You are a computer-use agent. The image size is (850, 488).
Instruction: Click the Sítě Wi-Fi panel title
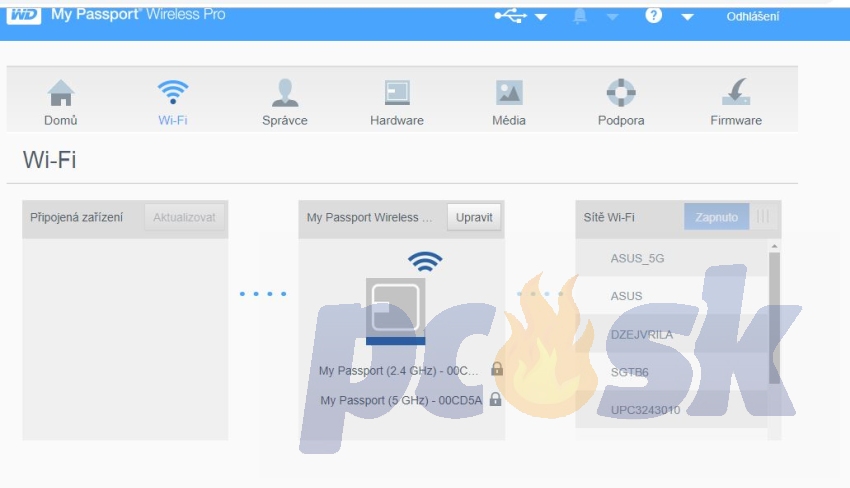coord(609,217)
